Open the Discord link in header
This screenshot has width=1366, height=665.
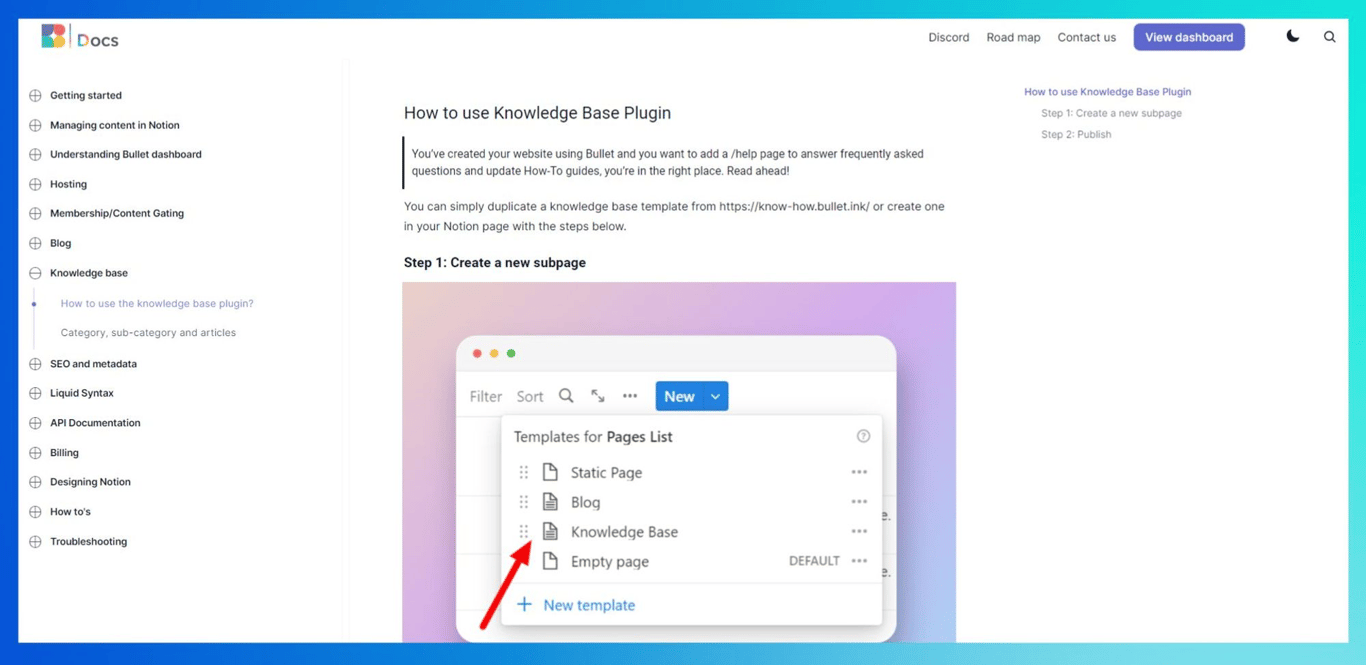pyautogui.click(x=948, y=37)
